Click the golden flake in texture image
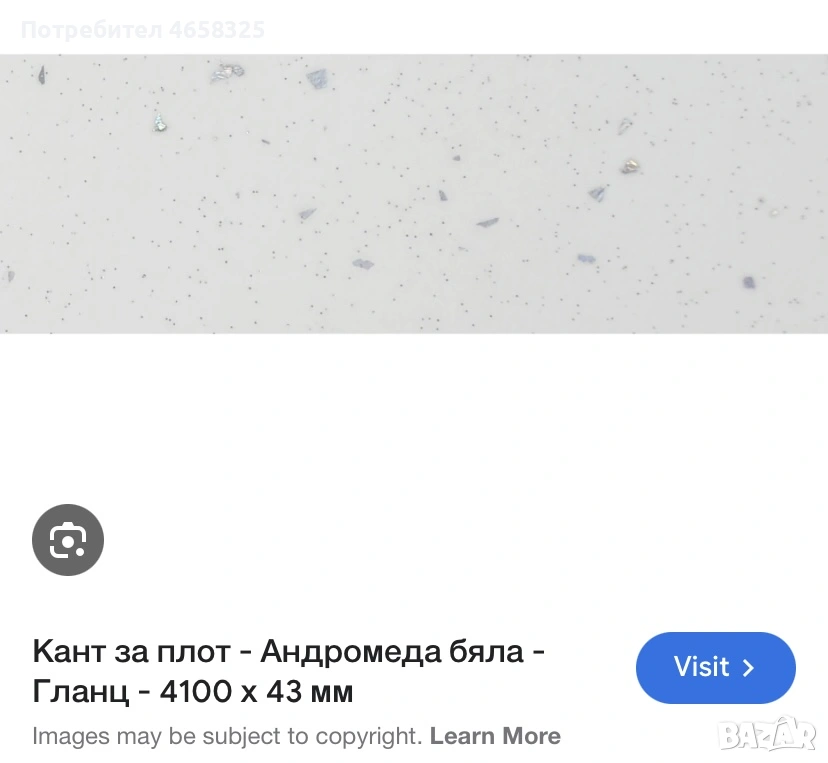 coord(630,166)
